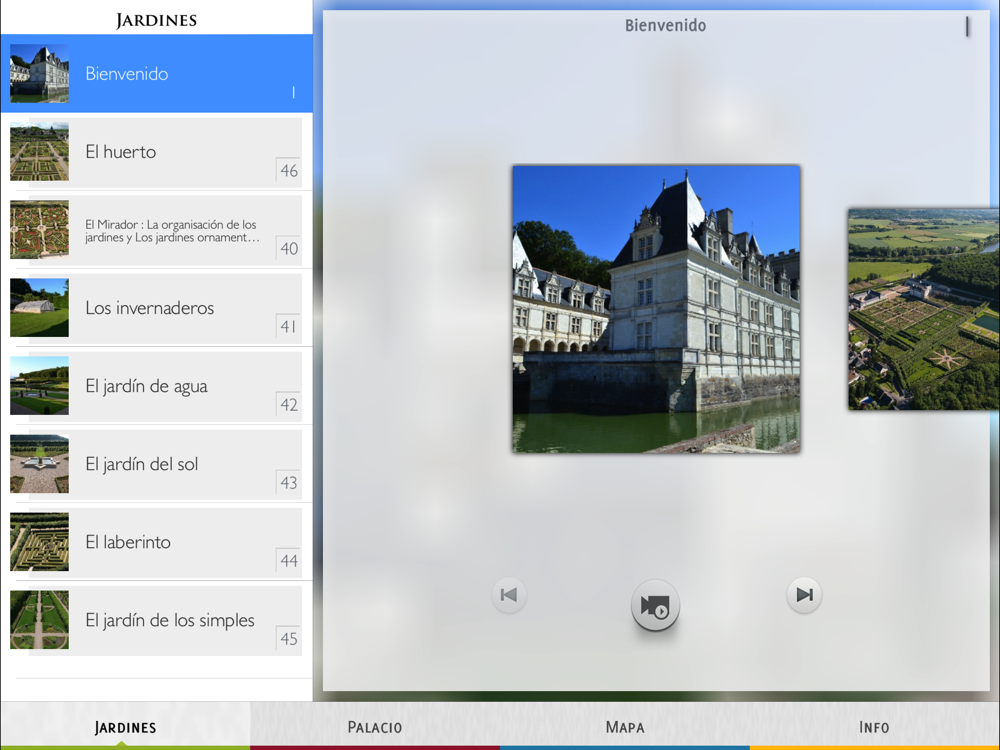Image resolution: width=1000 pixels, height=750 pixels.
Task: Choose El jardín de agua
Action: (x=157, y=386)
